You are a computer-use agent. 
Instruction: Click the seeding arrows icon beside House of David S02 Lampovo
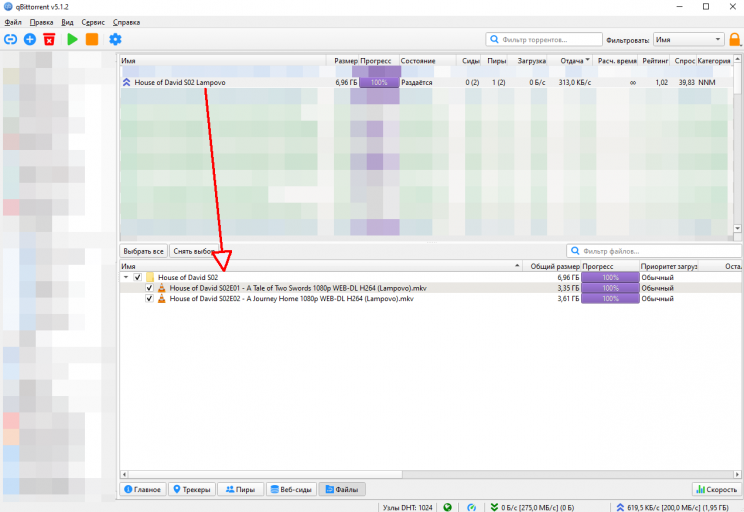126,82
